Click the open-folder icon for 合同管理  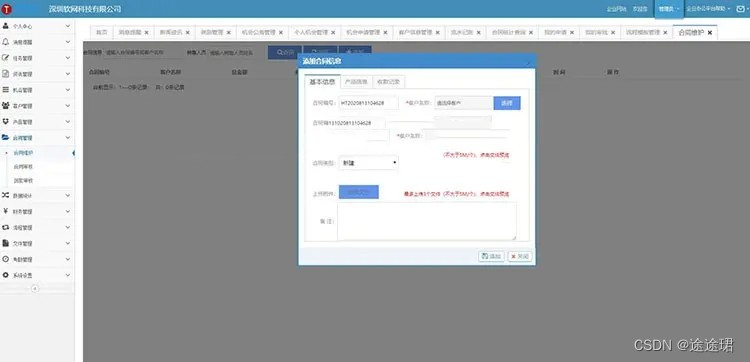click(x=6, y=138)
